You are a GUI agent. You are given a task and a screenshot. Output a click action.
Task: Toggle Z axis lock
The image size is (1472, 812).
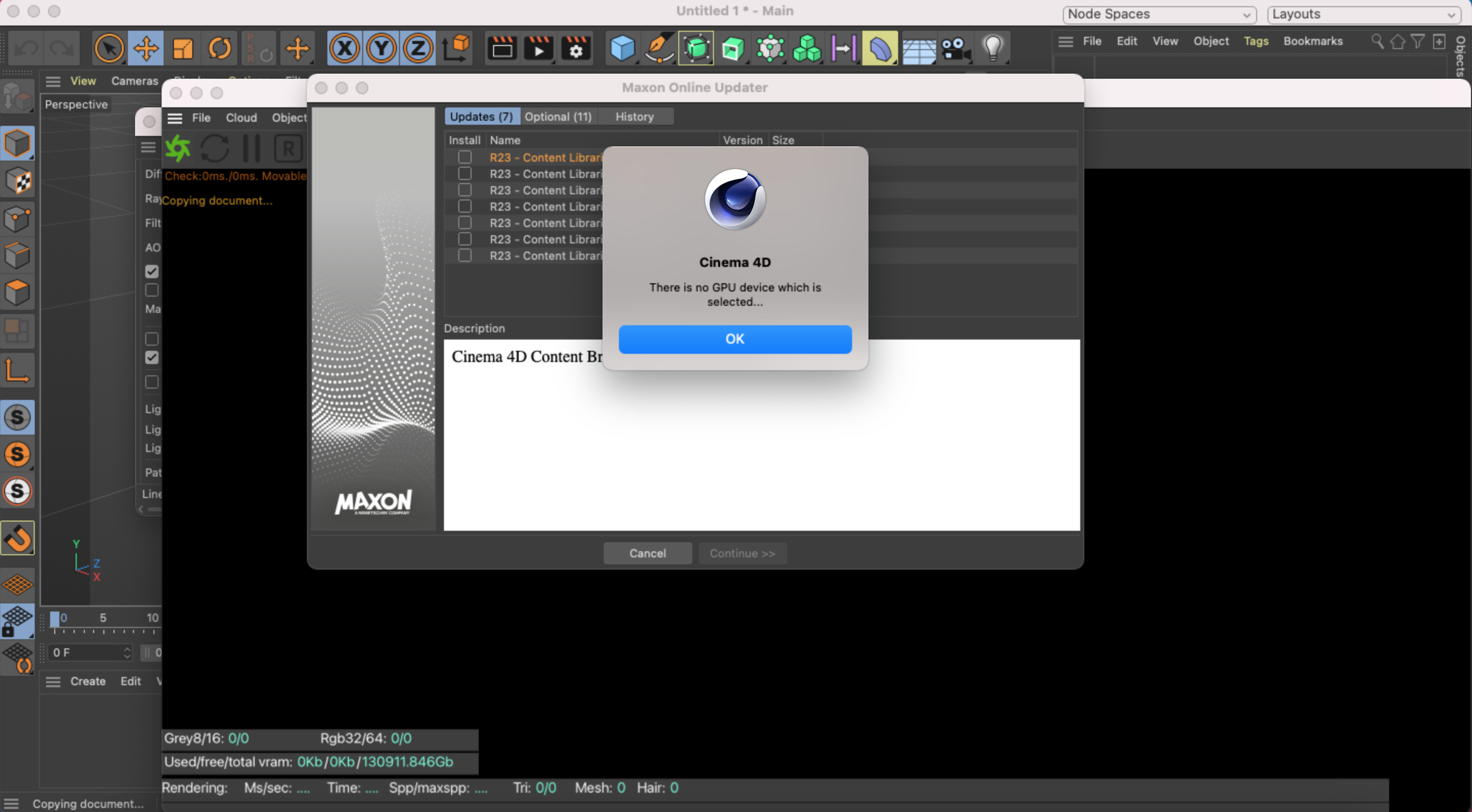(418, 49)
